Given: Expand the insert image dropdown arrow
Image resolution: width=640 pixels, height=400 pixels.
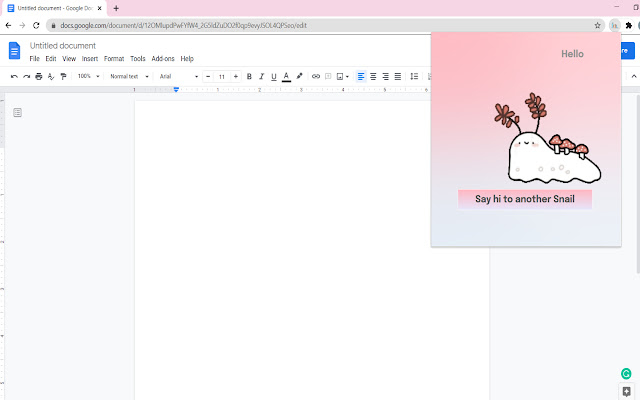Looking at the screenshot, I should (347, 76).
